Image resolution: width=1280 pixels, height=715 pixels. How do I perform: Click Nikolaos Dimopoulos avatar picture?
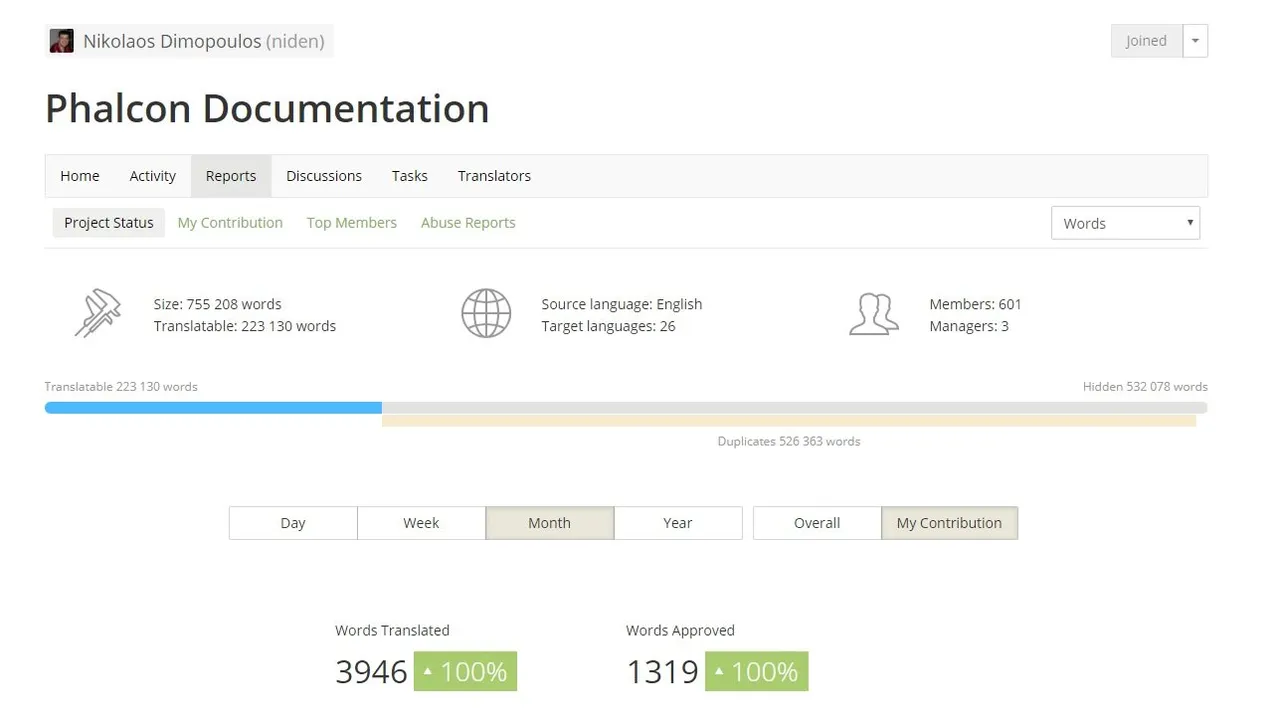coord(61,41)
